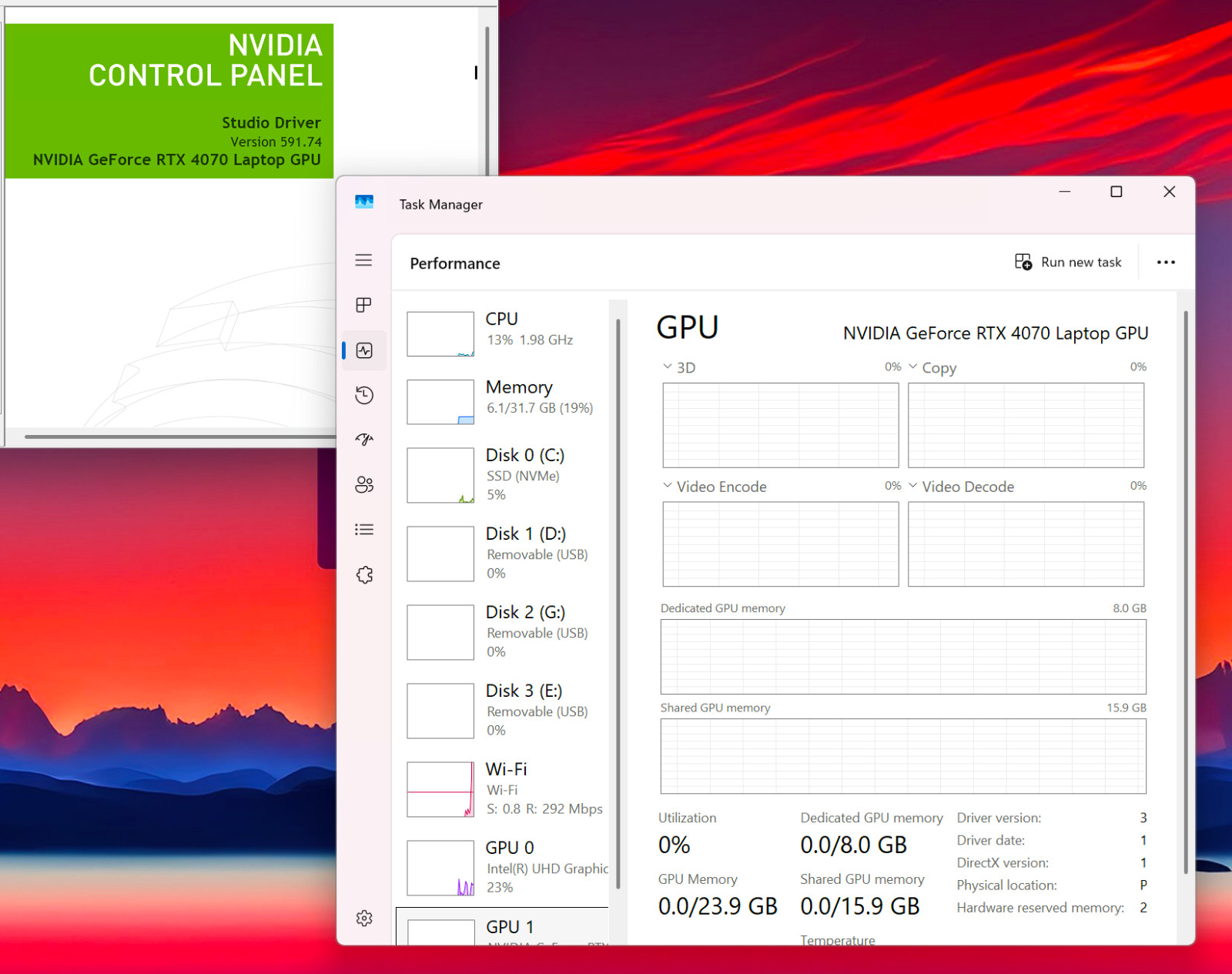Open the Services puzzle icon in sidebar
1232x974 pixels.
click(364, 575)
